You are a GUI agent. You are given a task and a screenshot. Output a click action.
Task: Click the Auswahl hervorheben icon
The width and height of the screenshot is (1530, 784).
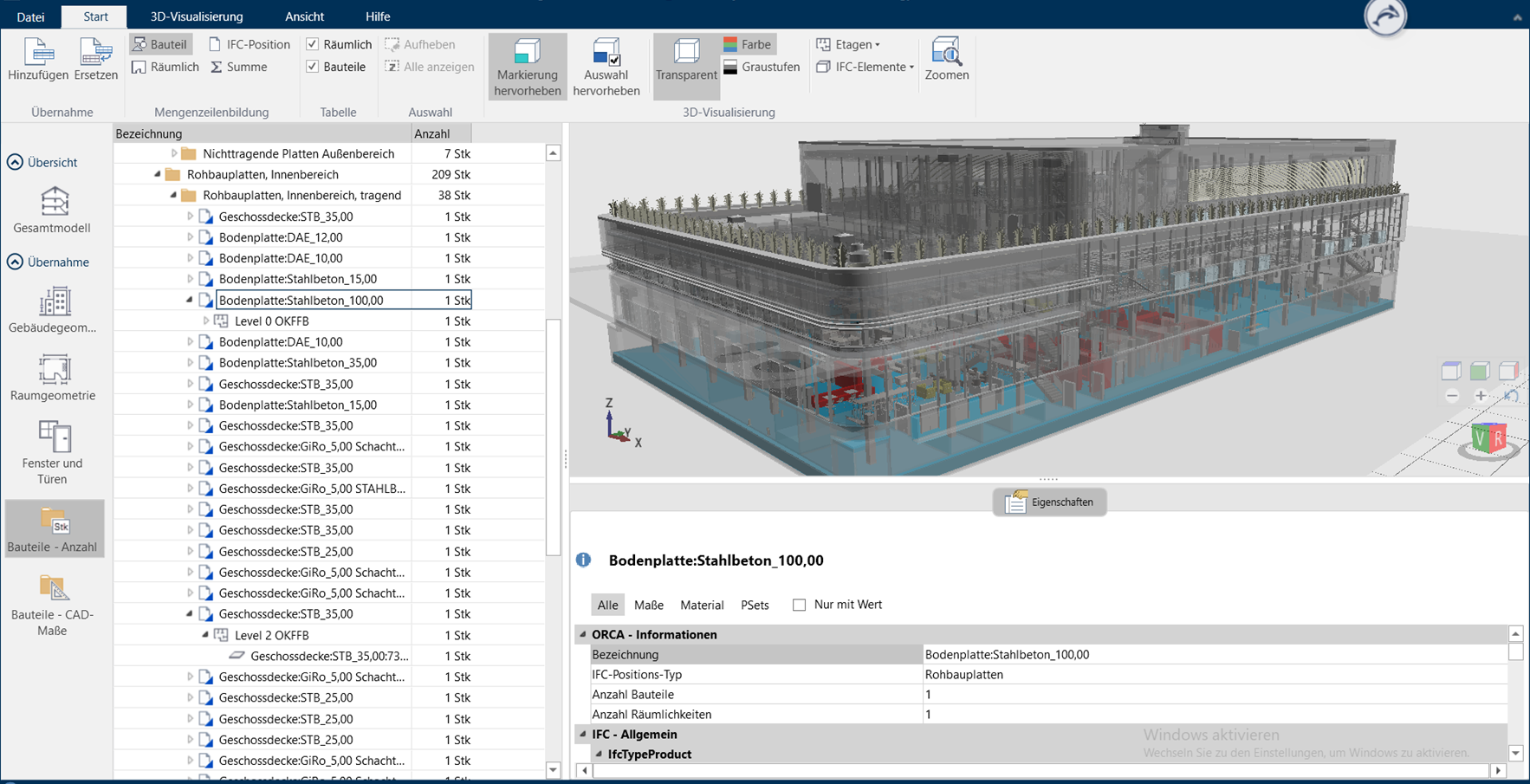click(606, 54)
